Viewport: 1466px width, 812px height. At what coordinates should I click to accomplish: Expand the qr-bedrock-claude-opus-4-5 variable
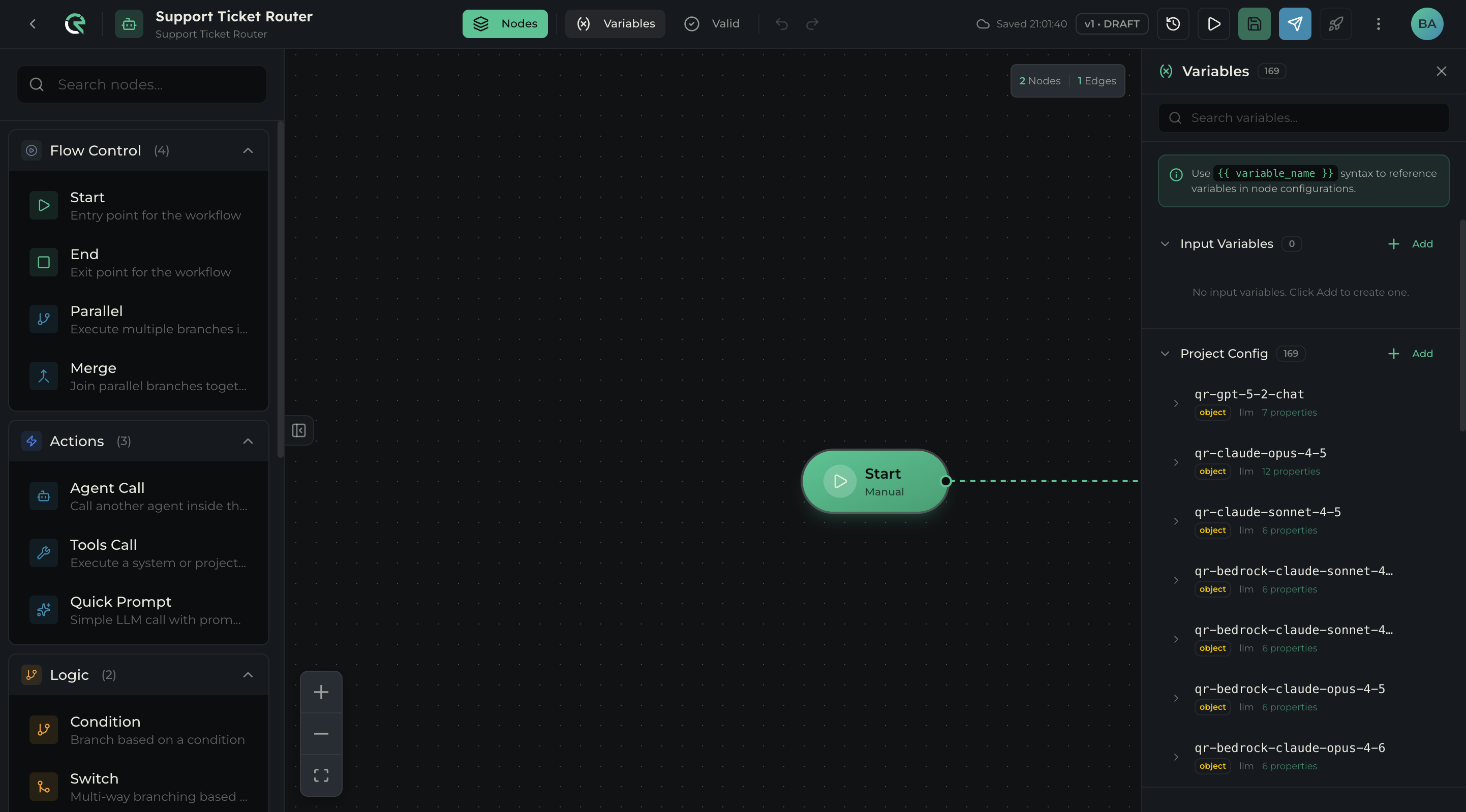coord(1176,698)
